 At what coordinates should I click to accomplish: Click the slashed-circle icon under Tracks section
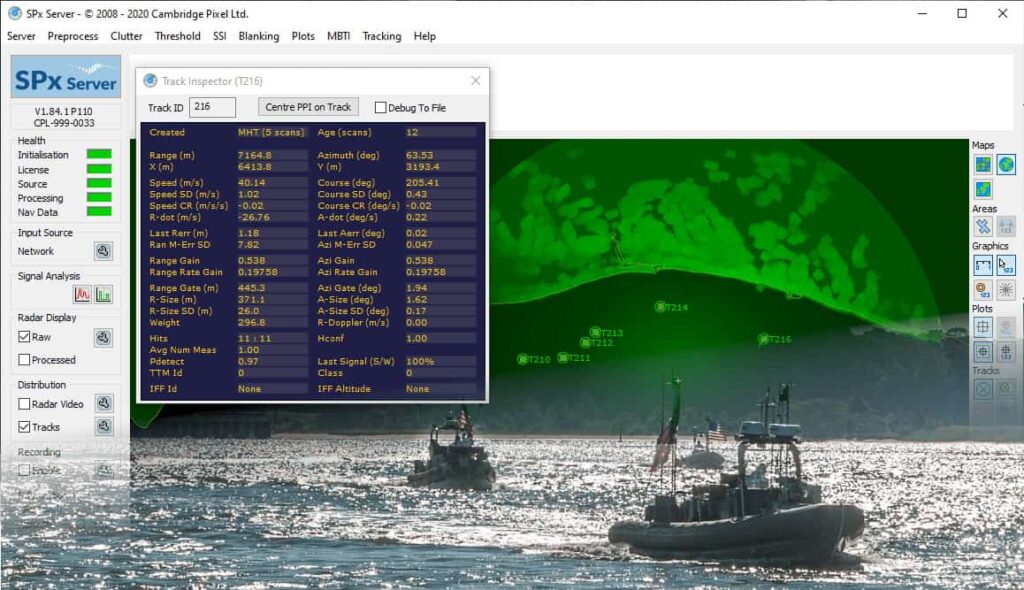pos(1006,389)
